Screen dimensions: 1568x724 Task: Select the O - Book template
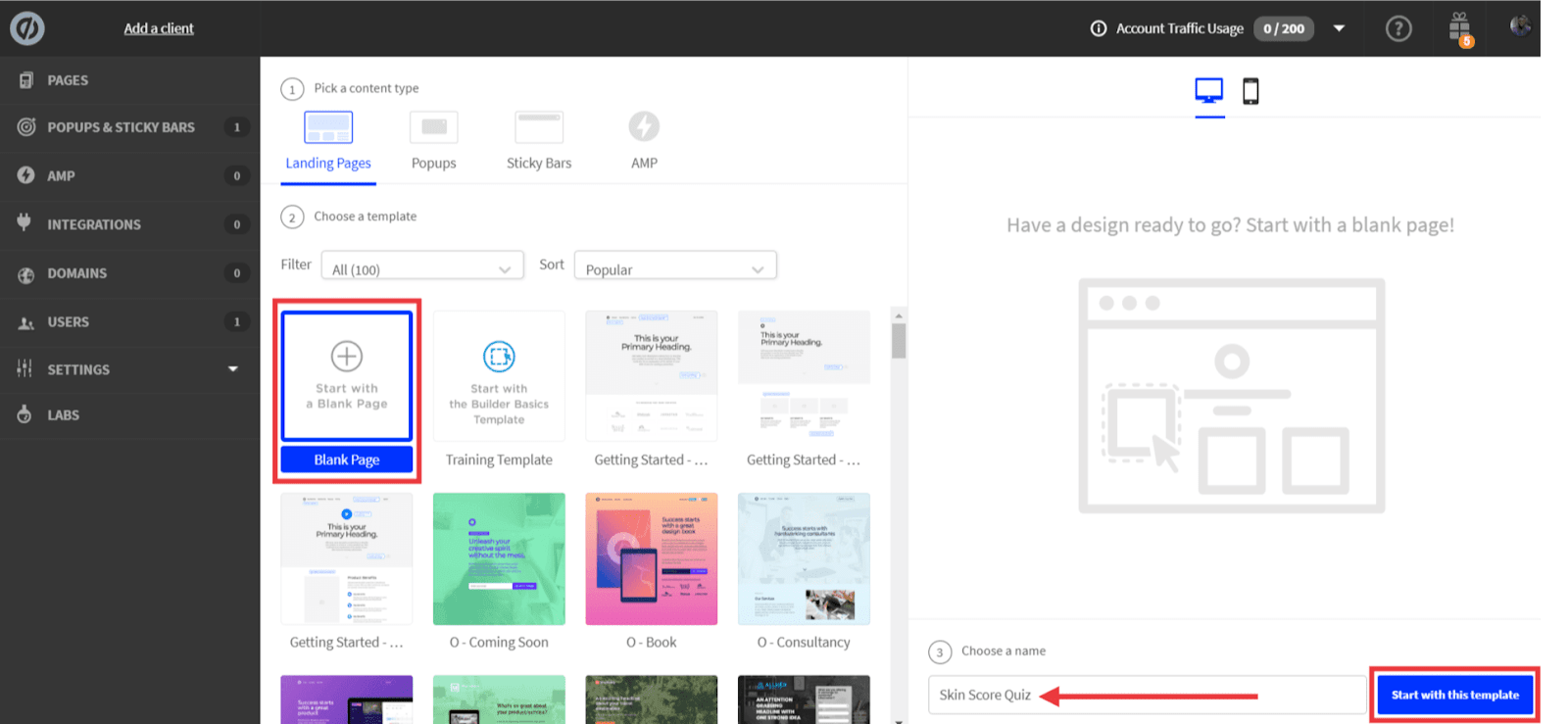tap(652, 558)
